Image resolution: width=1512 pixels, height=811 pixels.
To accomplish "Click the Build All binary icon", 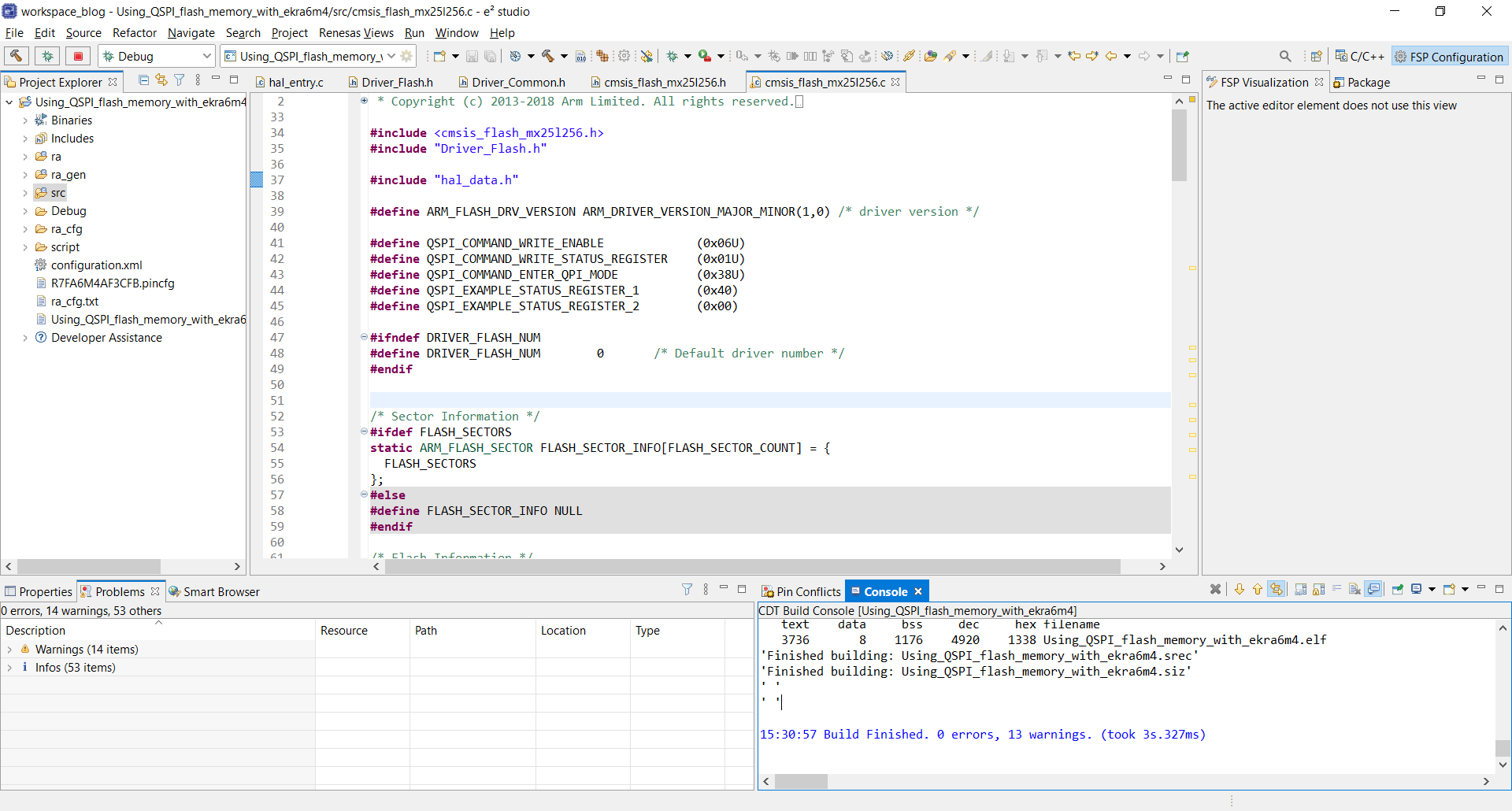I will coord(580,56).
